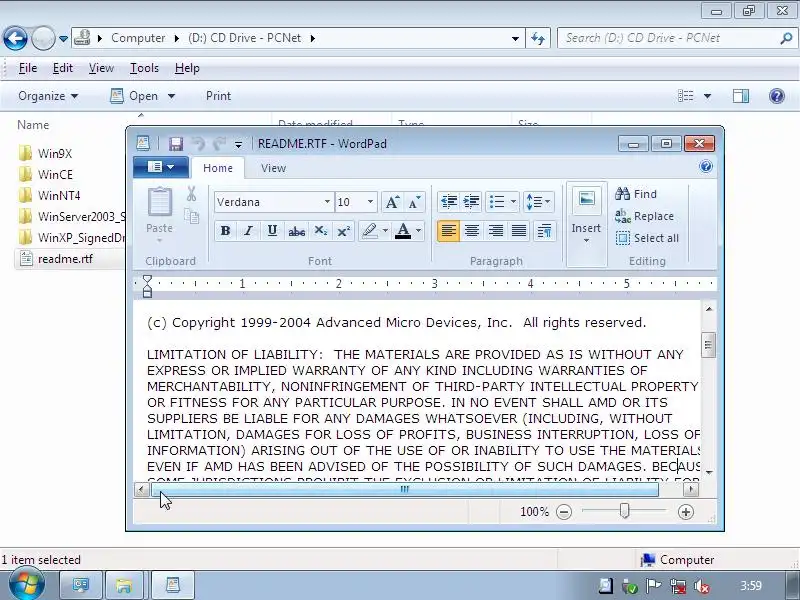This screenshot has height=600, width=800.
Task: Click Print in Explorer toolbar
Action: click(x=218, y=96)
